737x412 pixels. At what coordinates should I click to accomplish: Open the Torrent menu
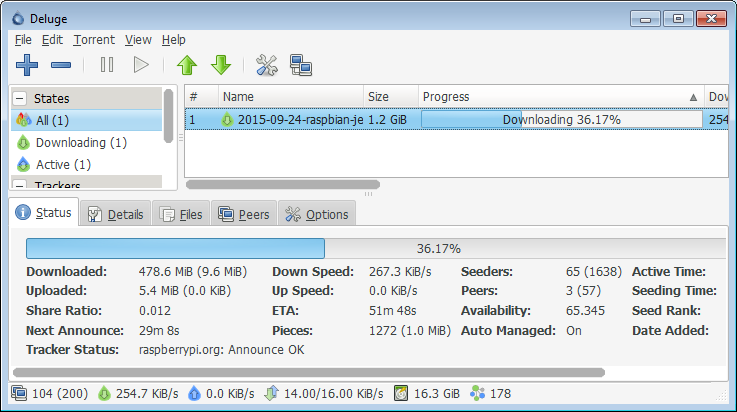[93, 40]
